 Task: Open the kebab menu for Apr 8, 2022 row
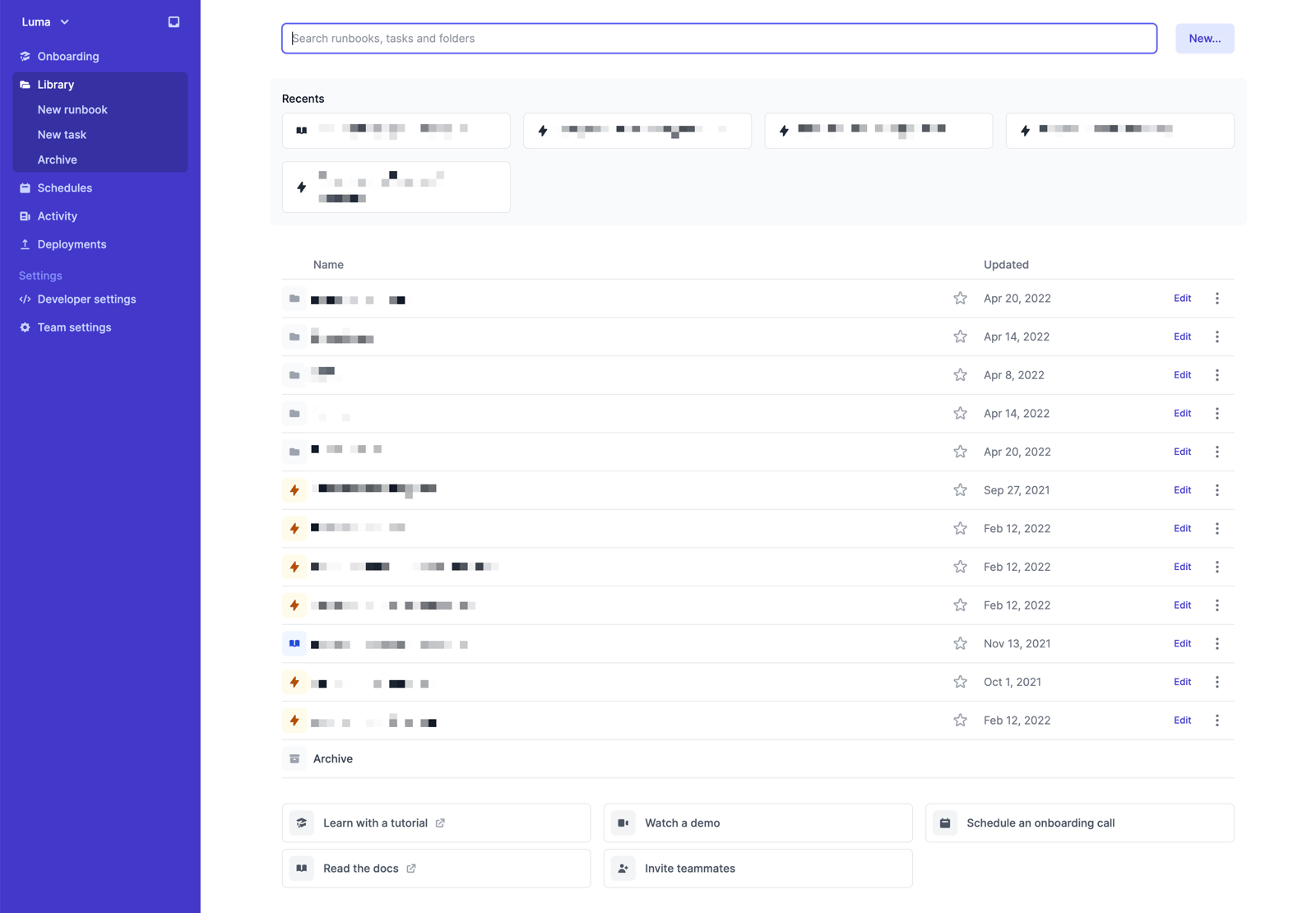(x=1217, y=375)
